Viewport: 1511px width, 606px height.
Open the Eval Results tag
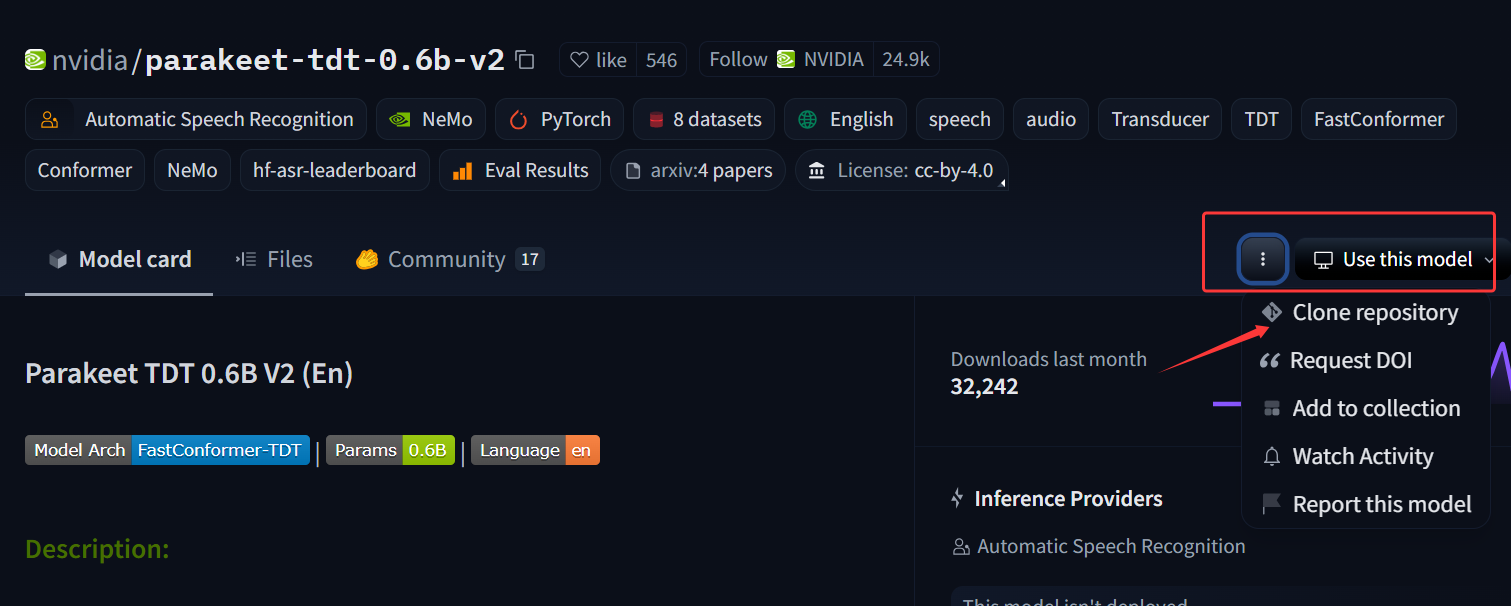[520, 170]
